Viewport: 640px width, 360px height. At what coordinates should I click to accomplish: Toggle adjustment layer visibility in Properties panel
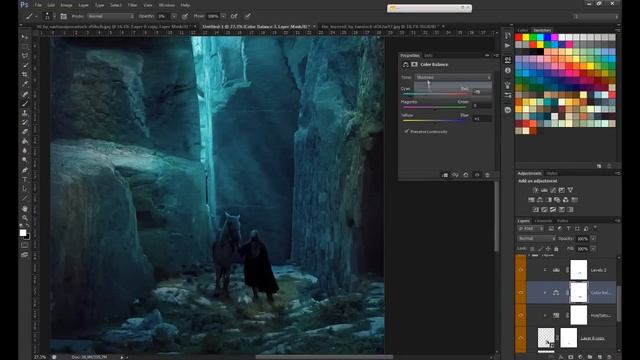point(477,175)
